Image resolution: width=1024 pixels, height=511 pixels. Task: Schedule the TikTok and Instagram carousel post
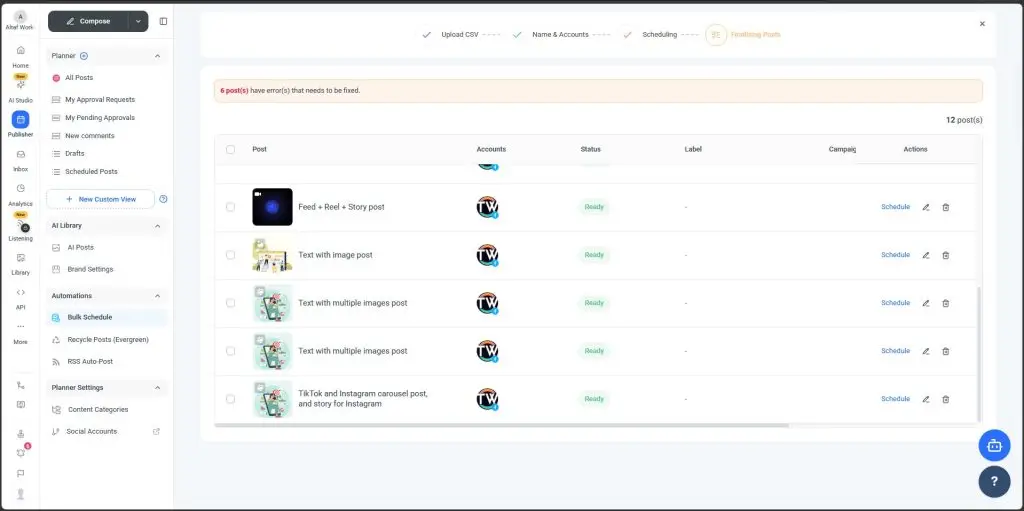tap(895, 399)
